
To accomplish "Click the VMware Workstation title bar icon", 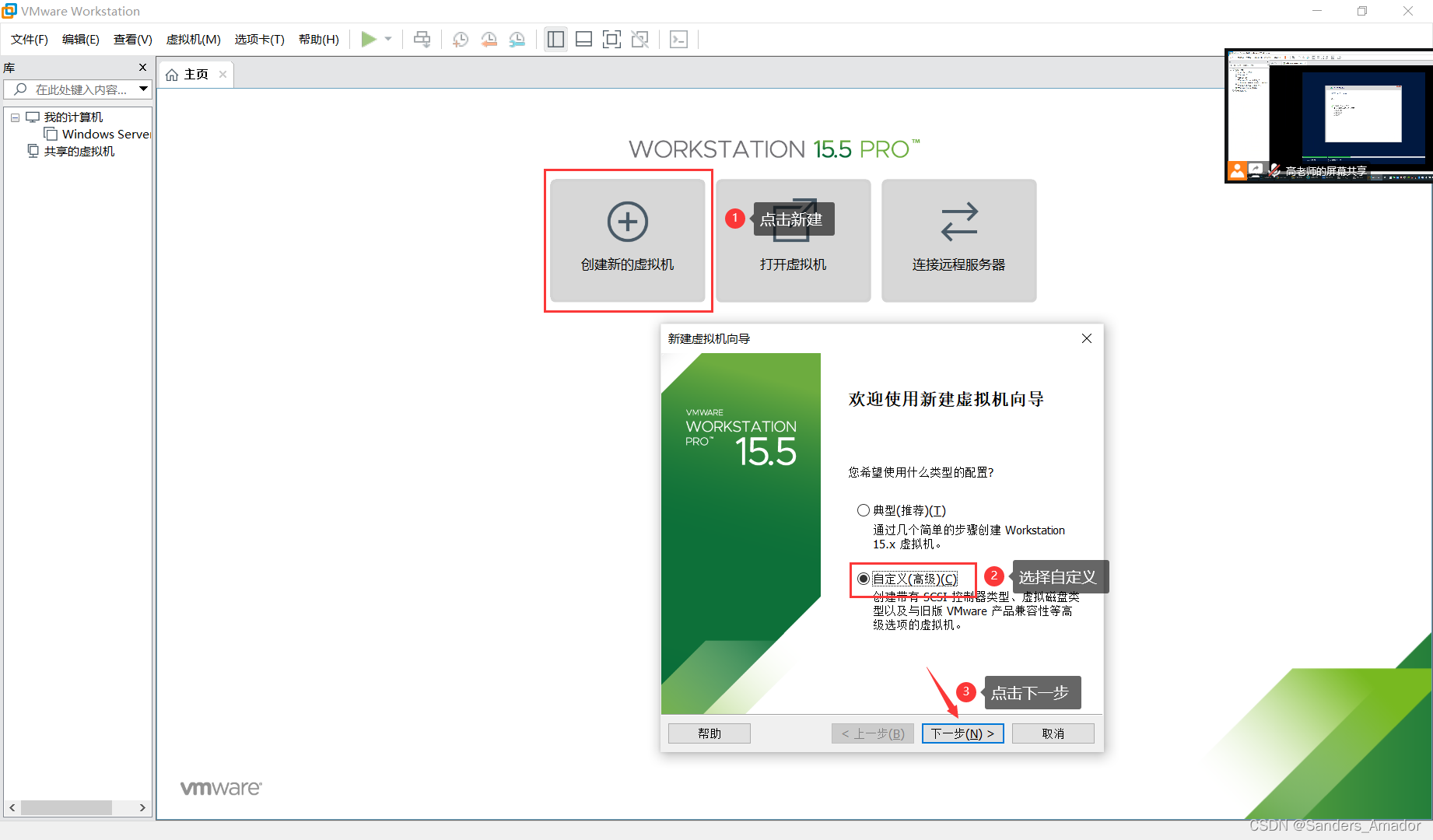I will pos(9,11).
